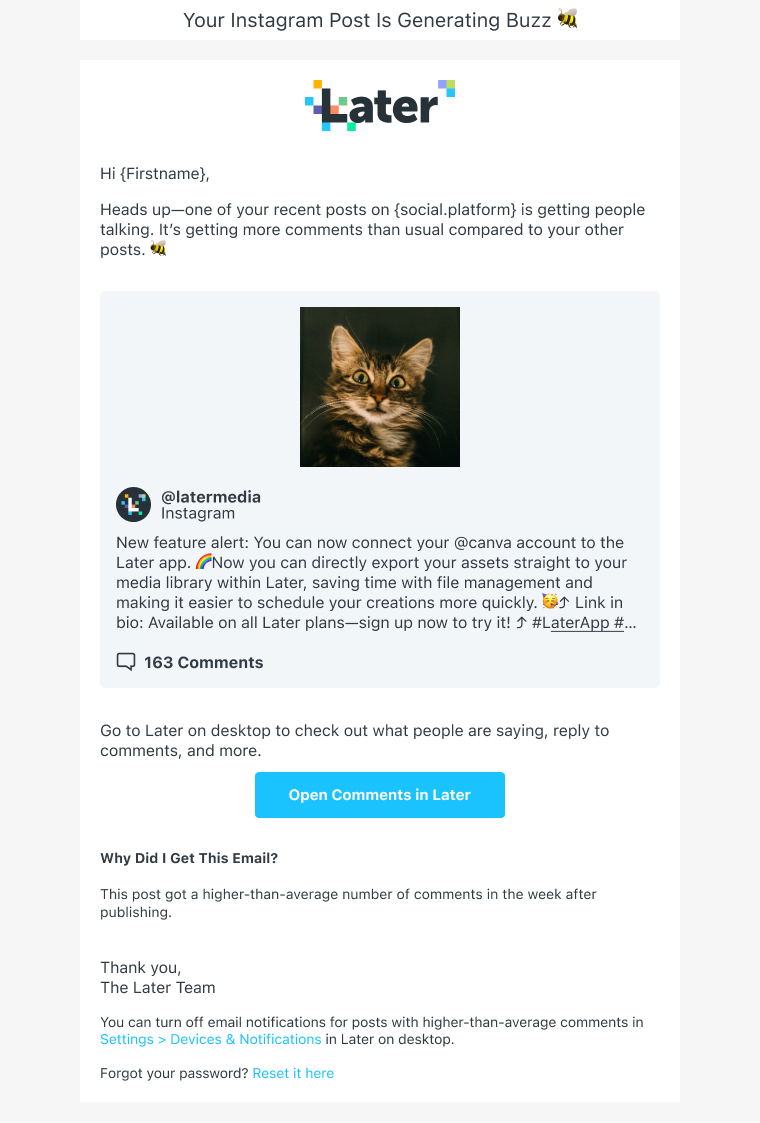Click the comment bubble icon
The width and height of the screenshot is (760, 1123).
point(126,662)
